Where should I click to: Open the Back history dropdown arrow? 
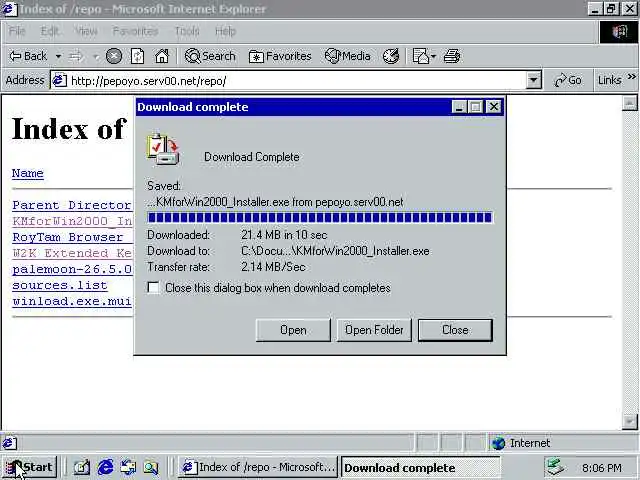click(x=58, y=56)
